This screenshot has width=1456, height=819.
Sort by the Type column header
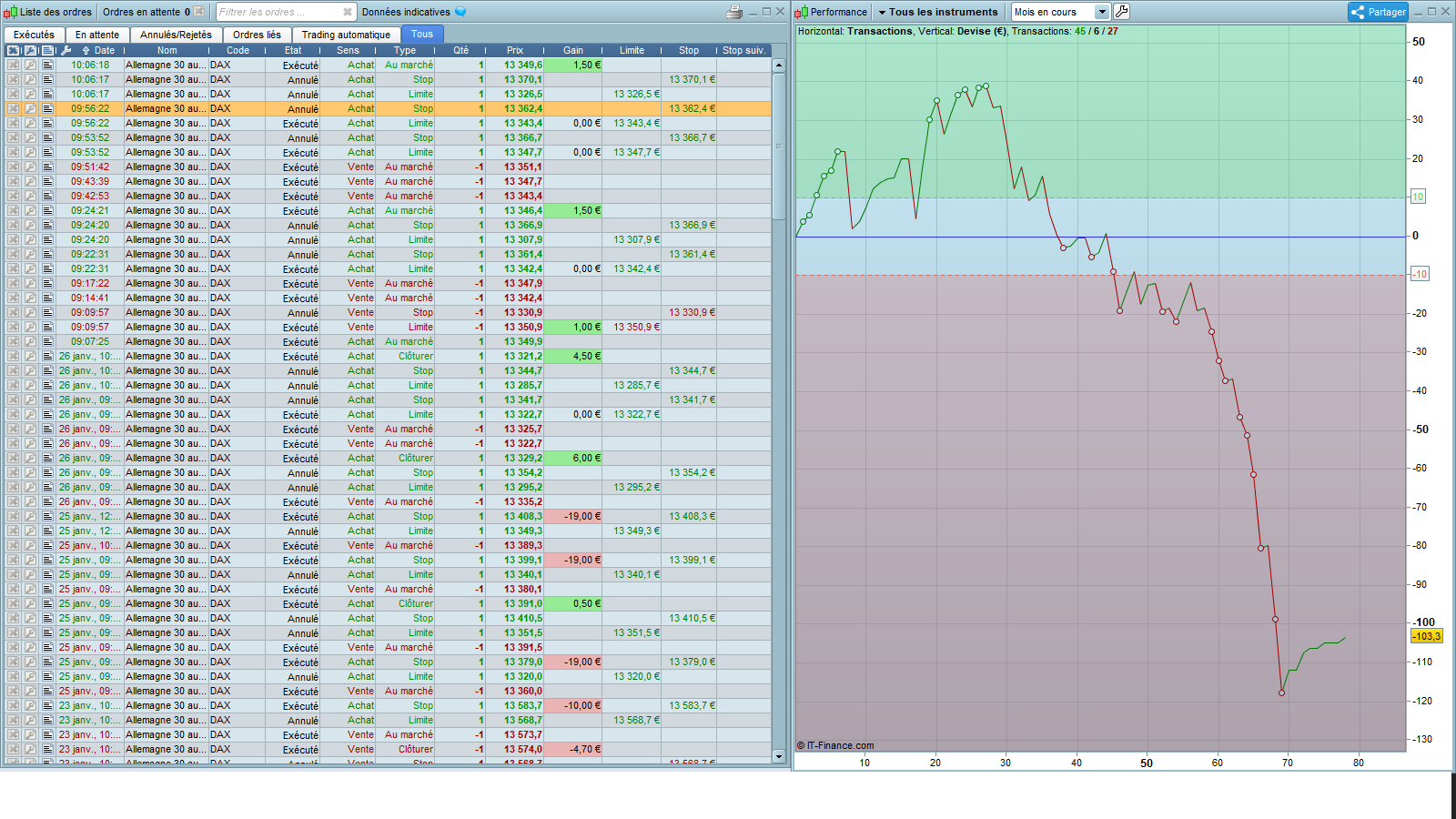coord(405,50)
